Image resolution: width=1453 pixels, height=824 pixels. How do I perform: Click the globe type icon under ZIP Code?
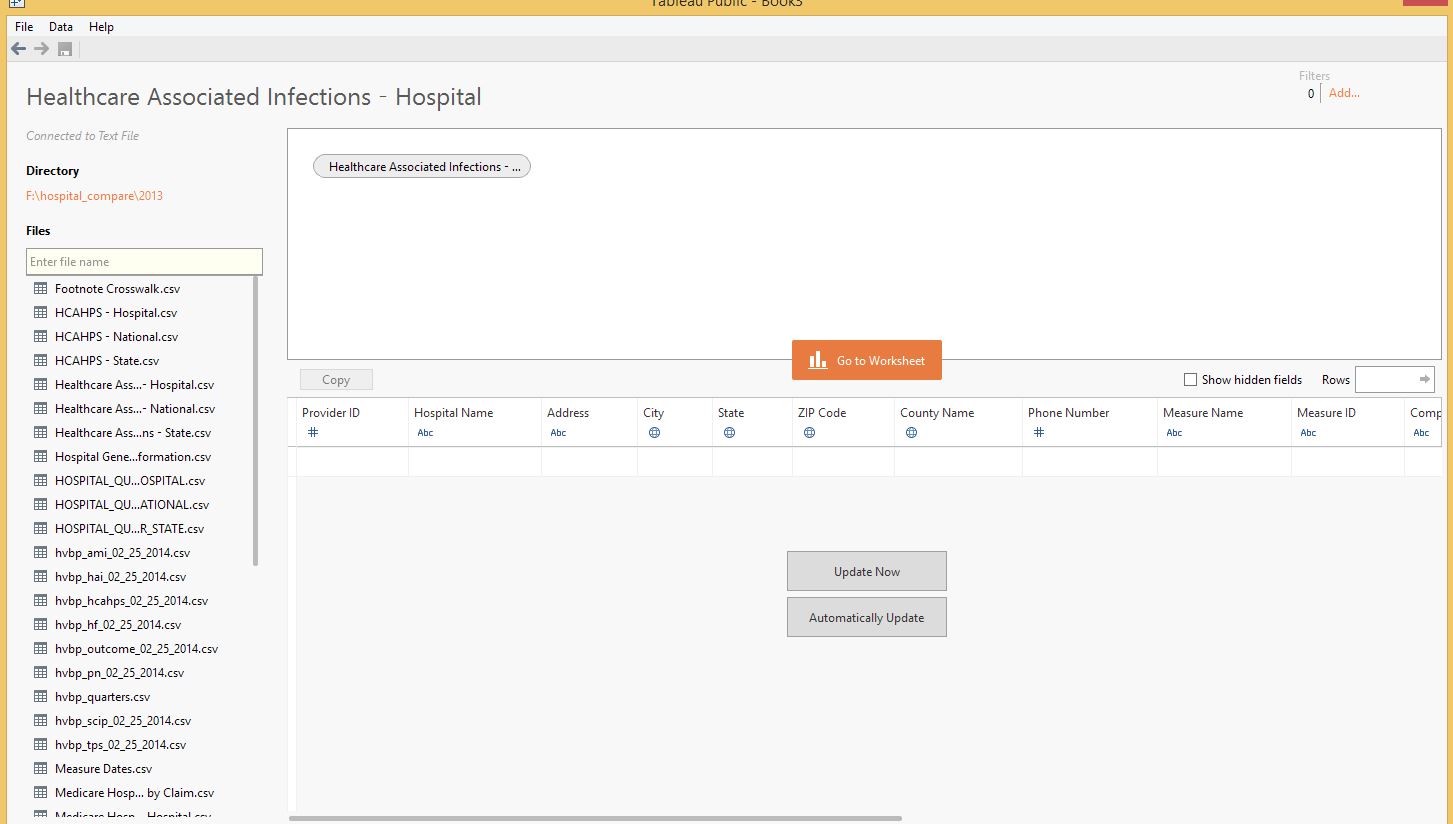pos(809,433)
